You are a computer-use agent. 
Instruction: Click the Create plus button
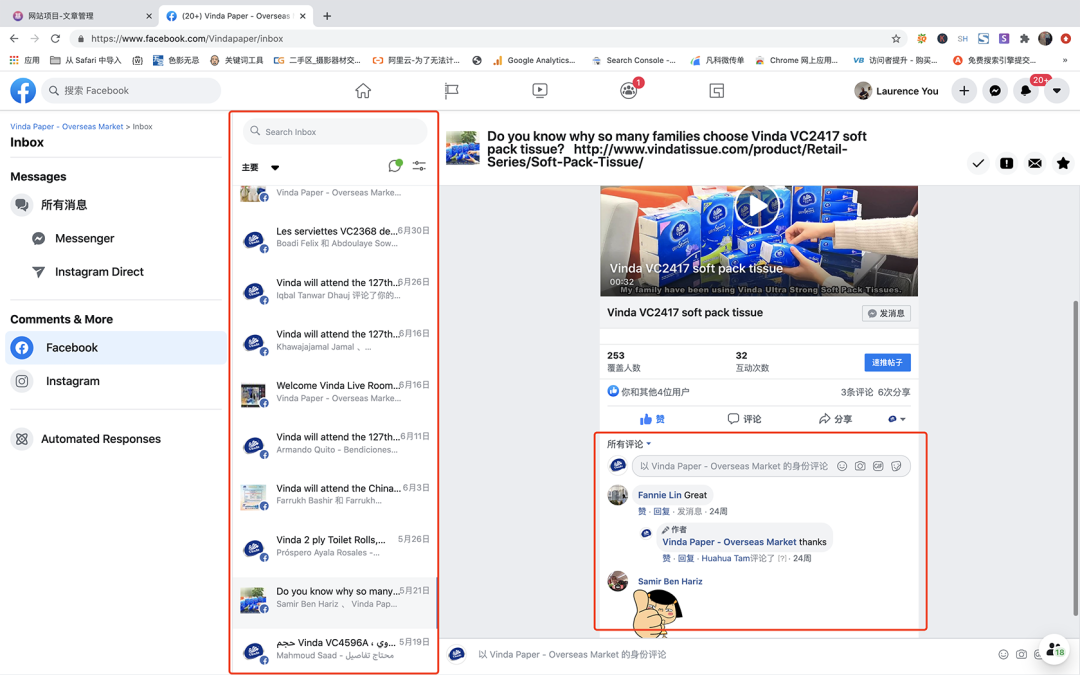(964, 90)
